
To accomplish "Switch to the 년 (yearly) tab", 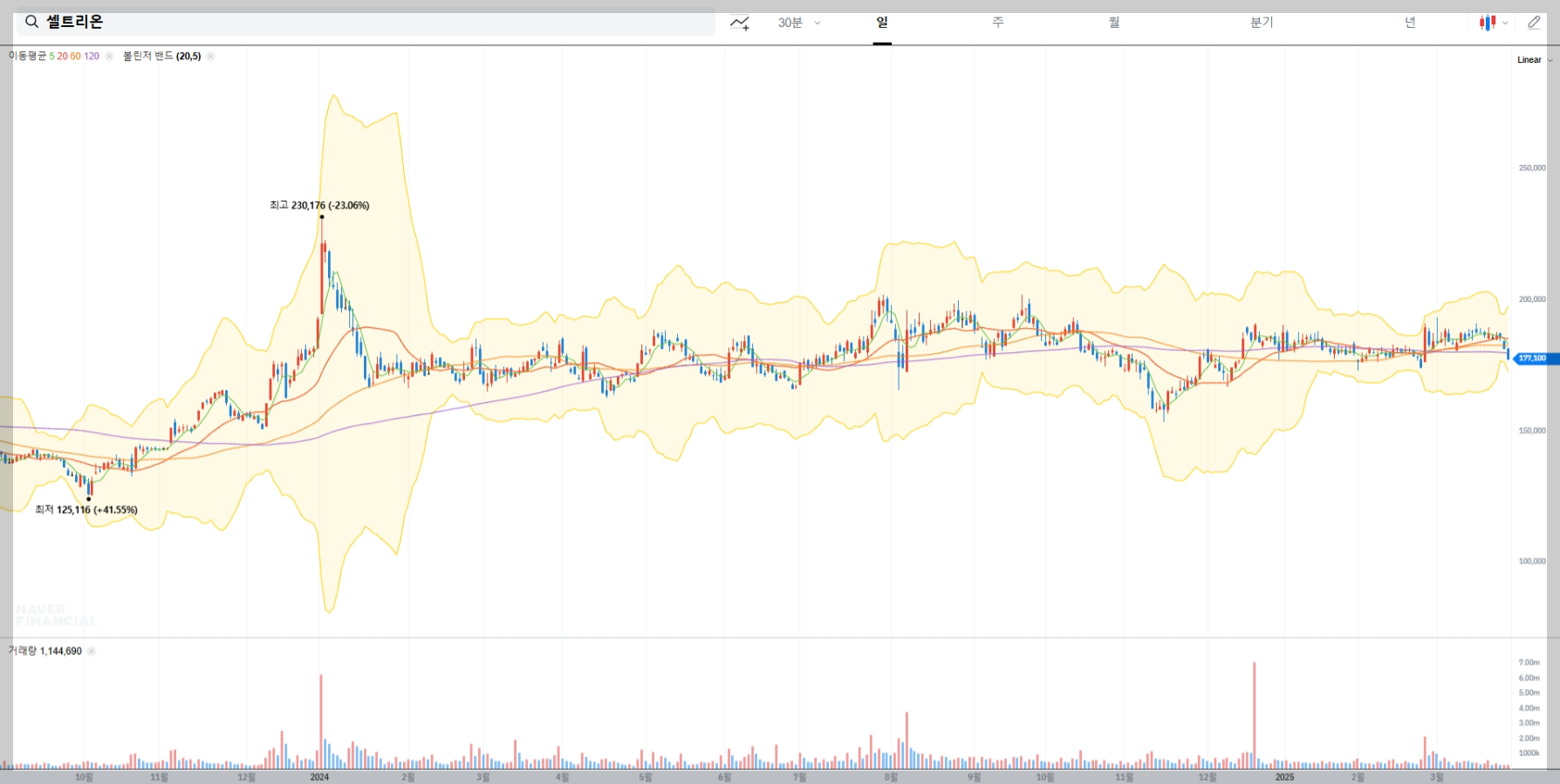I will coord(1410,23).
